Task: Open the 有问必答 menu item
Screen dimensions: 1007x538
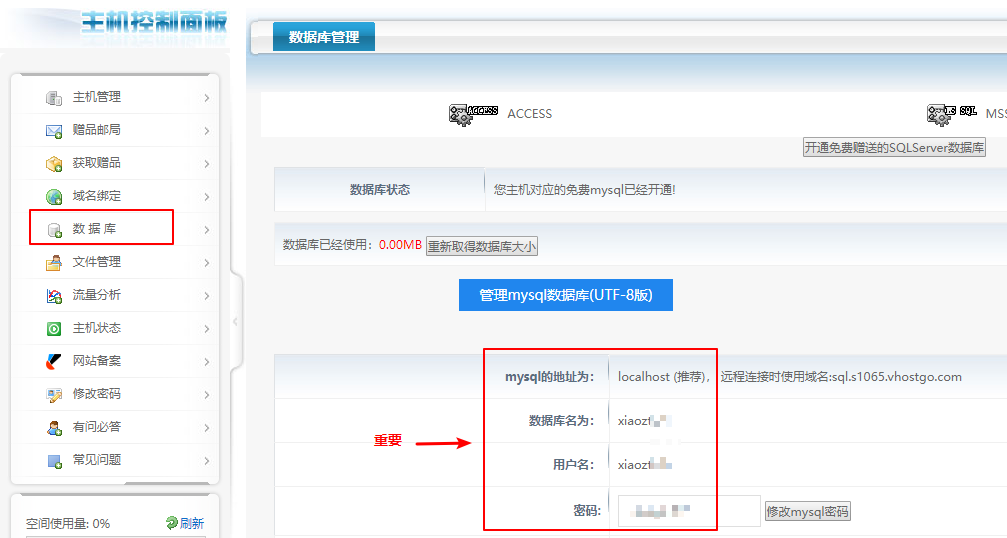Action: (x=97, y=427)
